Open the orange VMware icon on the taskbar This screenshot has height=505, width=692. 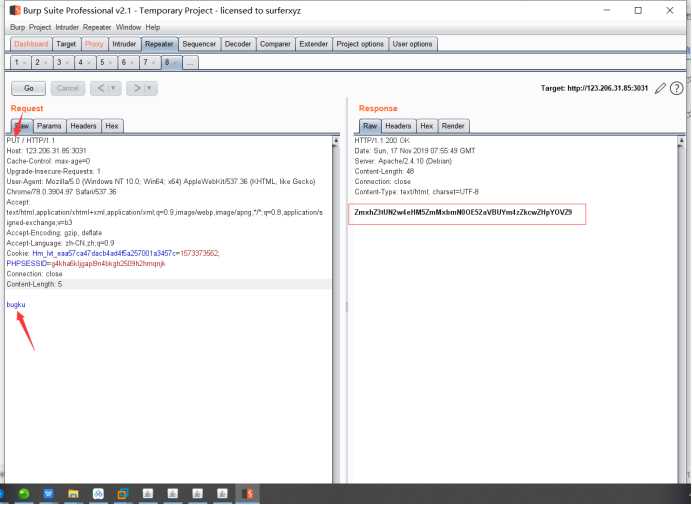122,494
